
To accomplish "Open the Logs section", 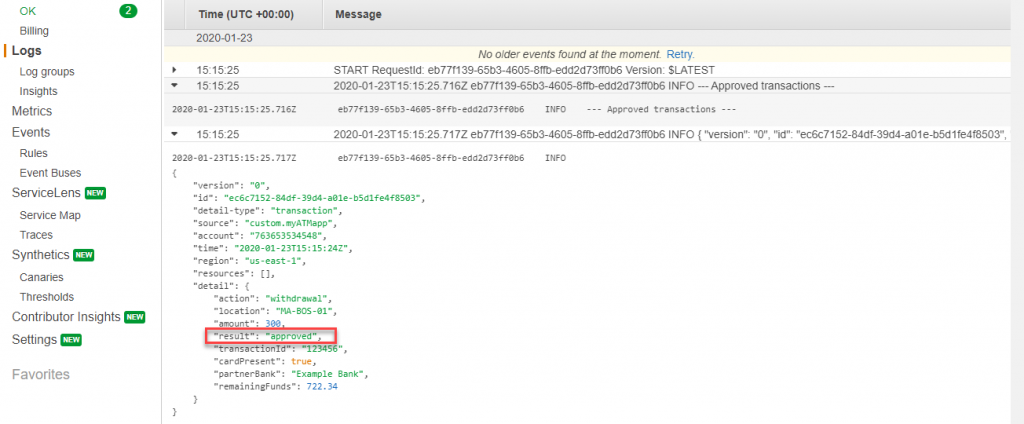I will coord(27,51).
